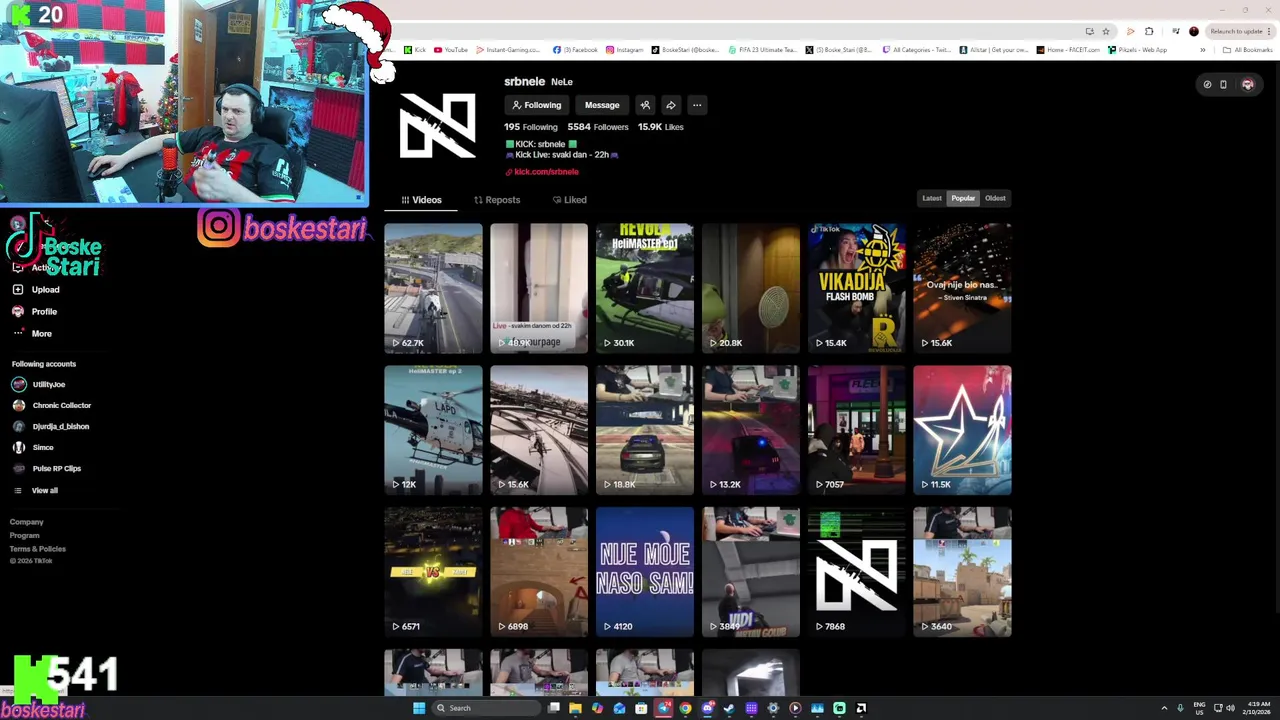Open the Kick bookmark in bookmarks bar
The image size is (1280, 720).
(x=415, y=50)
